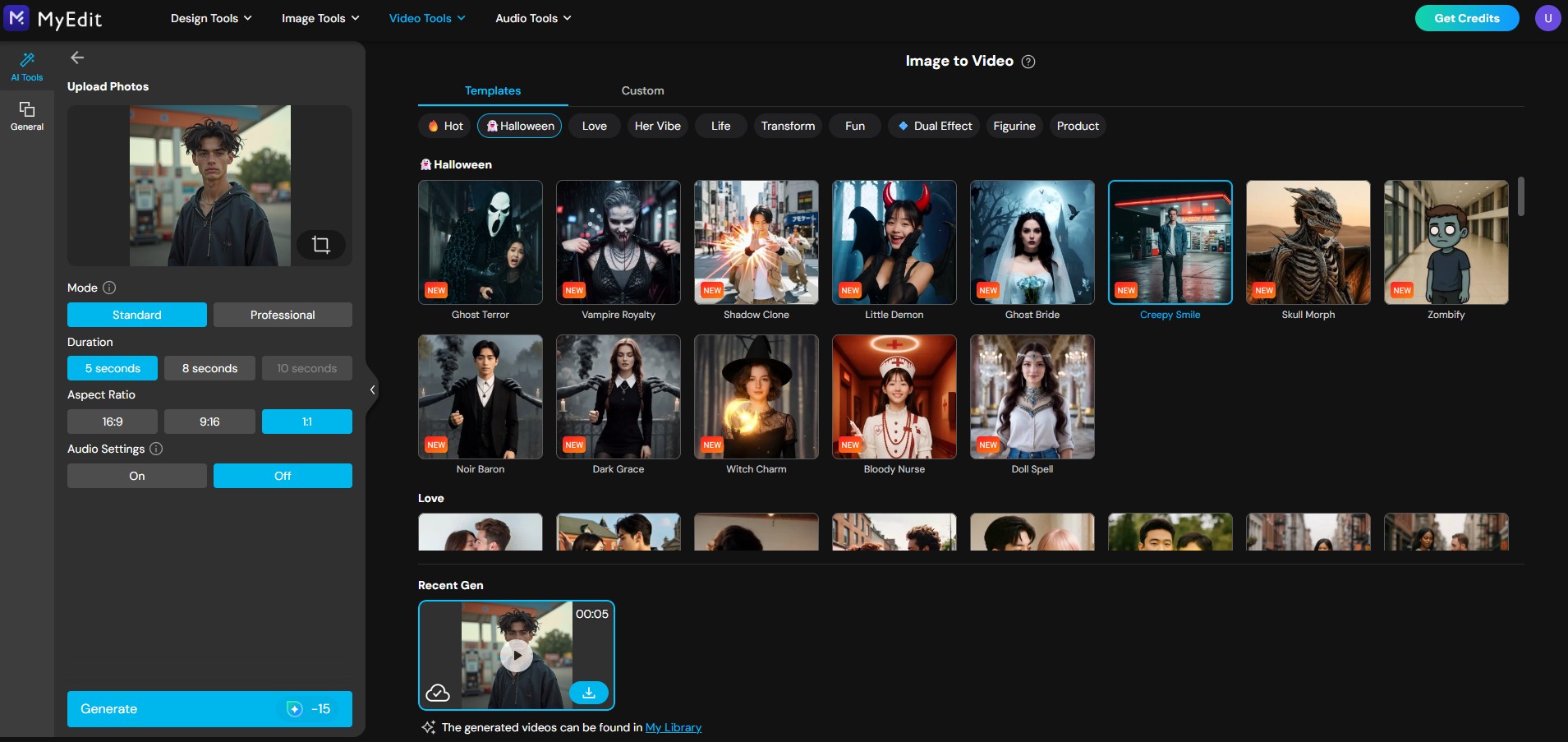Show Audio Settings info icon

pyautogui.click(x=156, y=449)
